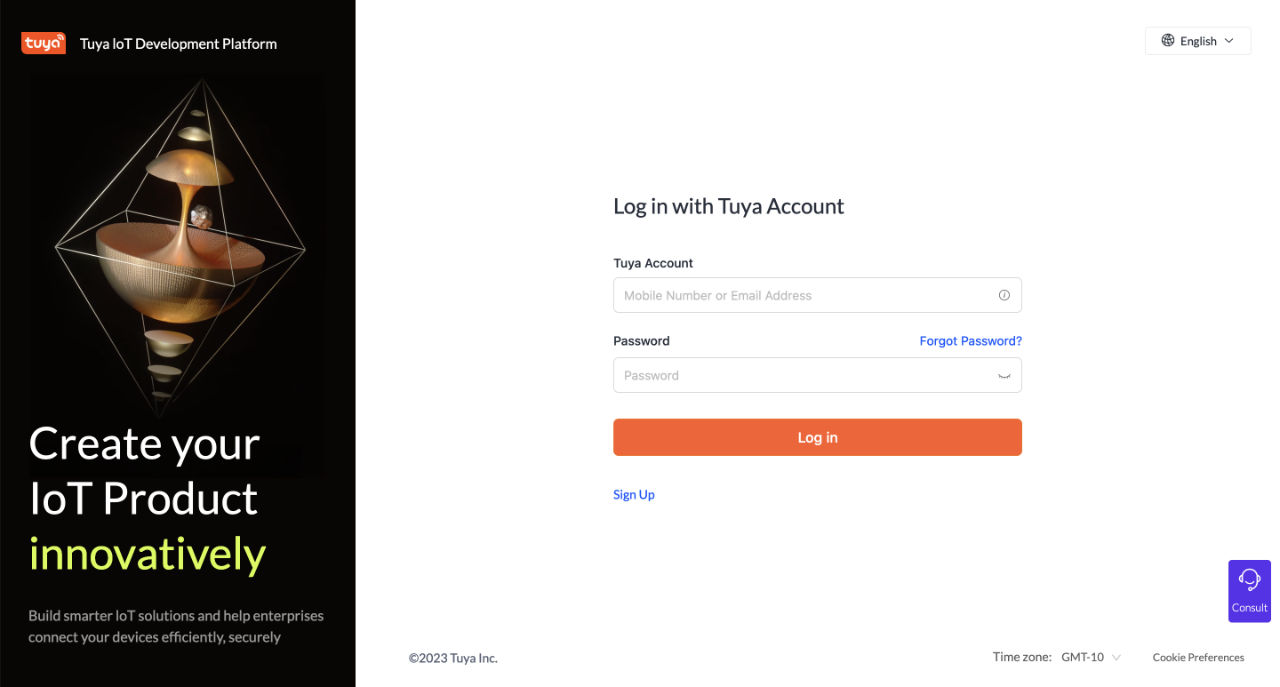Screen dimensions: 1280x687
Task: Toggle password visibility eye icon
Action: [1004, 376]
